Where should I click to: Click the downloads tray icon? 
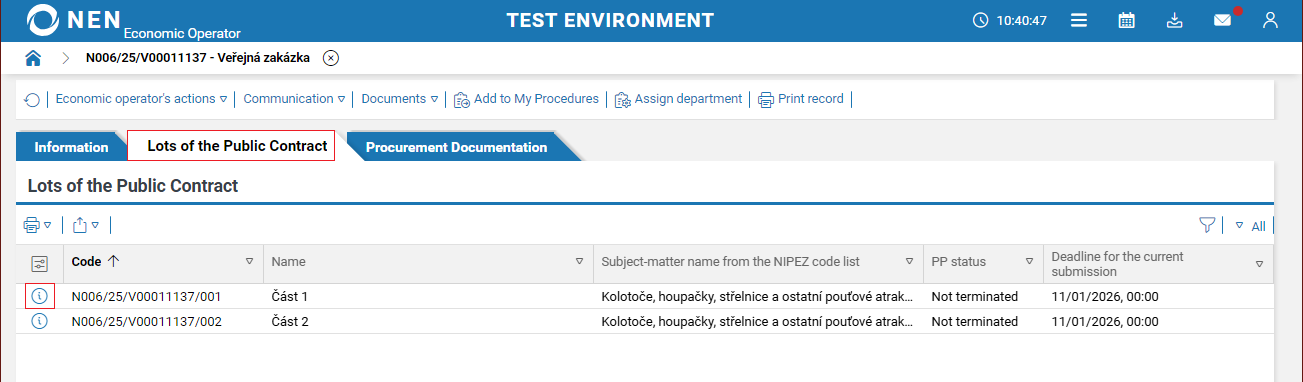tap(1175, 20)
